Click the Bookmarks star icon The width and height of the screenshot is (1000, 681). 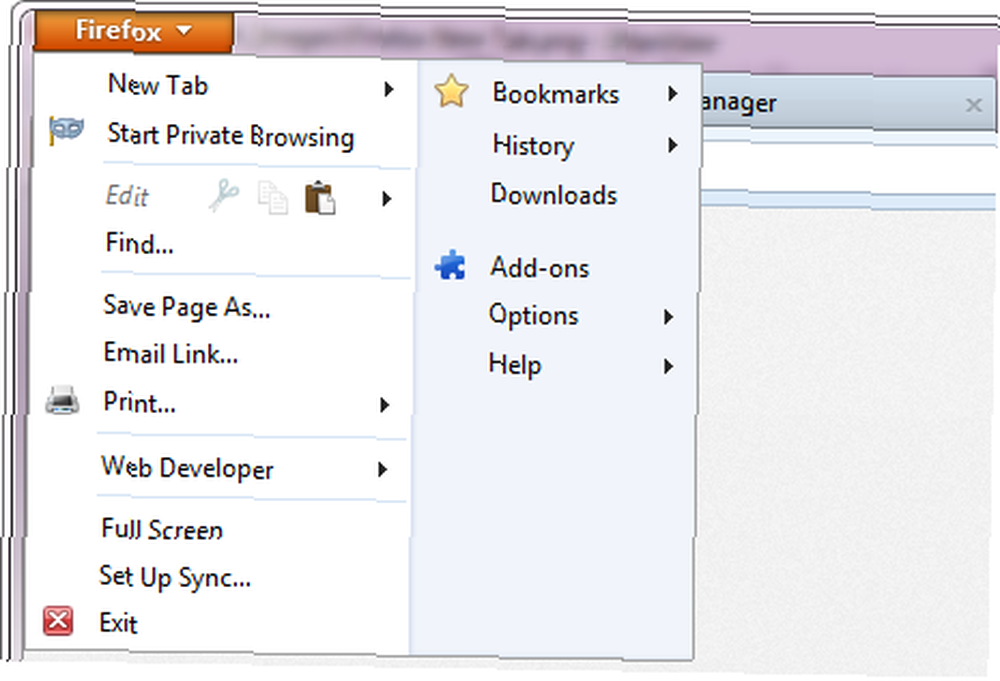pos(452,91)
